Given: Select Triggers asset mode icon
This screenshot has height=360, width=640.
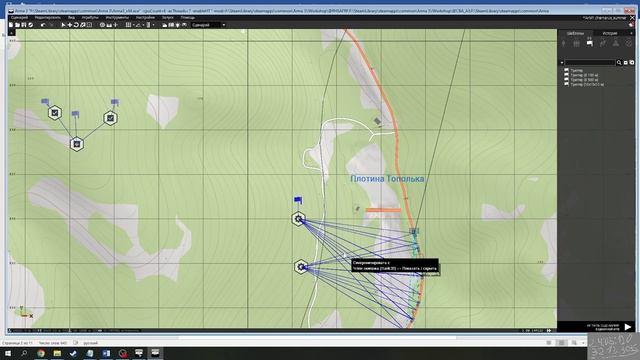Looking at the screenshot, I should click(589, 43).
